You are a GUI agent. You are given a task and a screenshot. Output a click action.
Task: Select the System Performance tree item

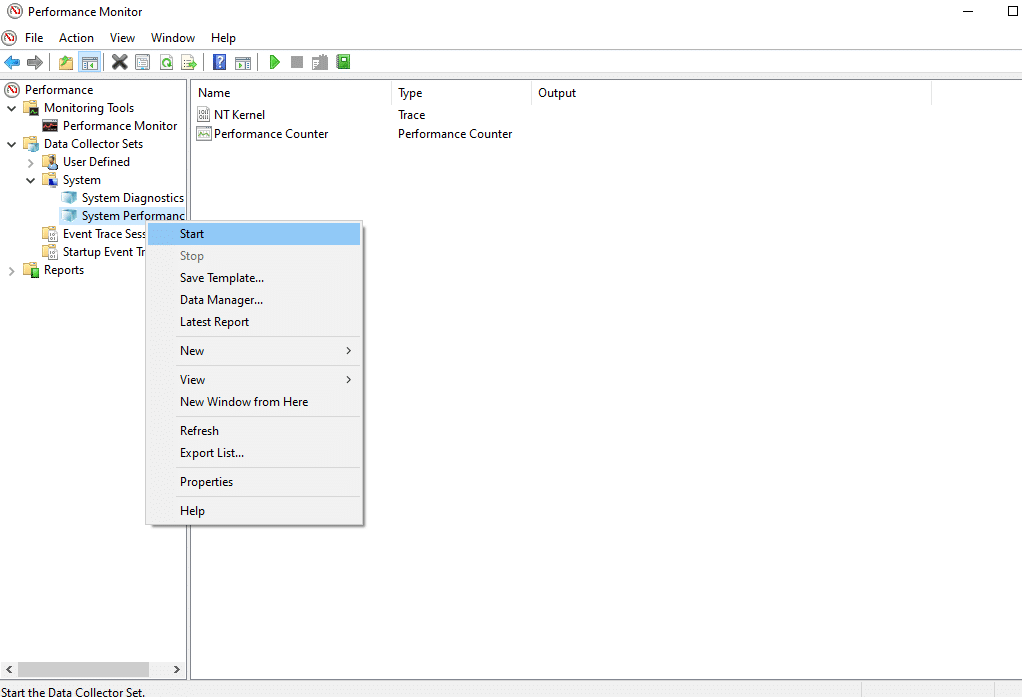pos(133,216)
